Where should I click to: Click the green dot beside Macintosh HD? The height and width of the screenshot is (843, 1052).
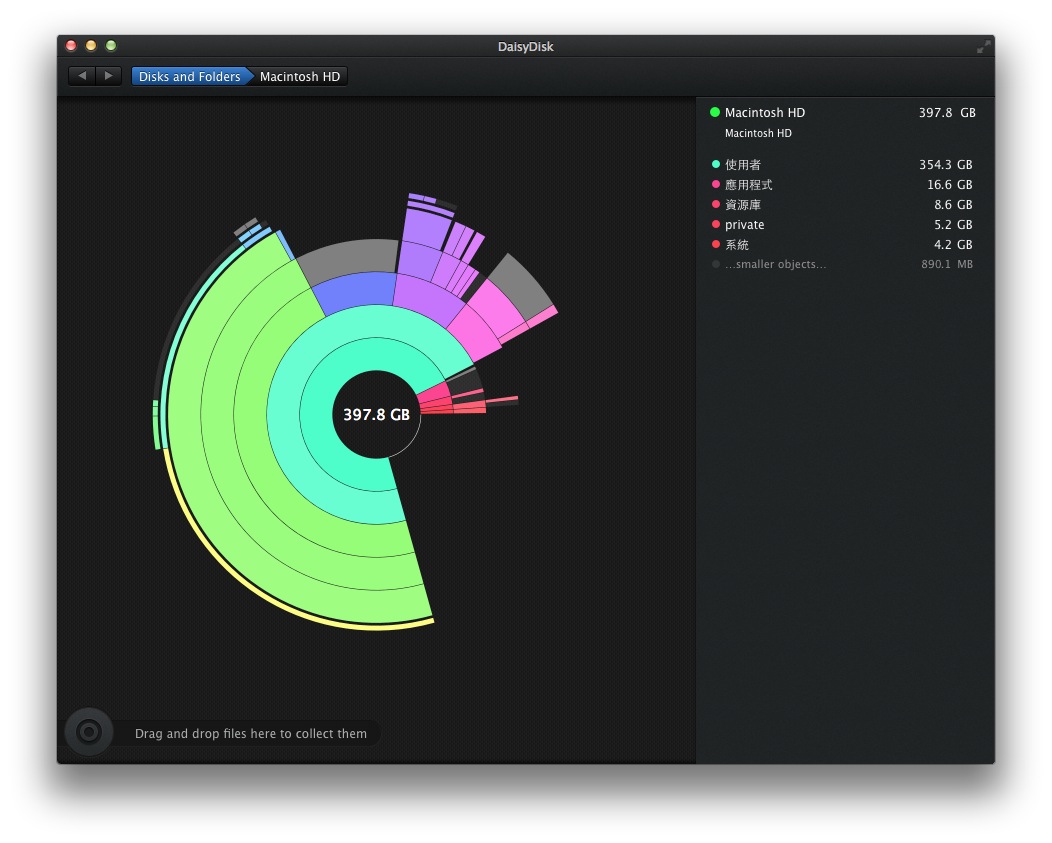pos(715,112)
